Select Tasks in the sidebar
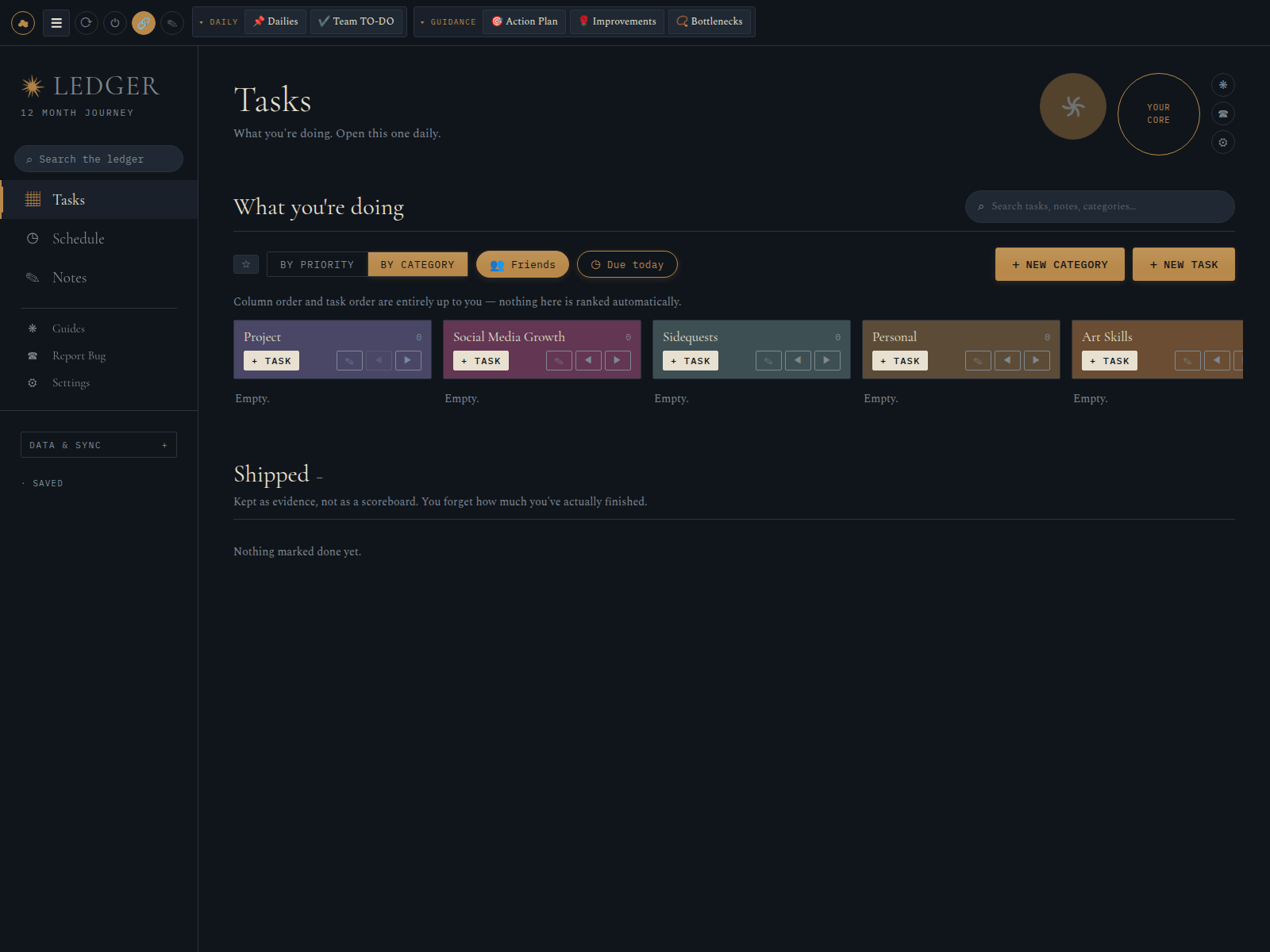Viewport: 1270px width, 952px height. coord(98,200)
